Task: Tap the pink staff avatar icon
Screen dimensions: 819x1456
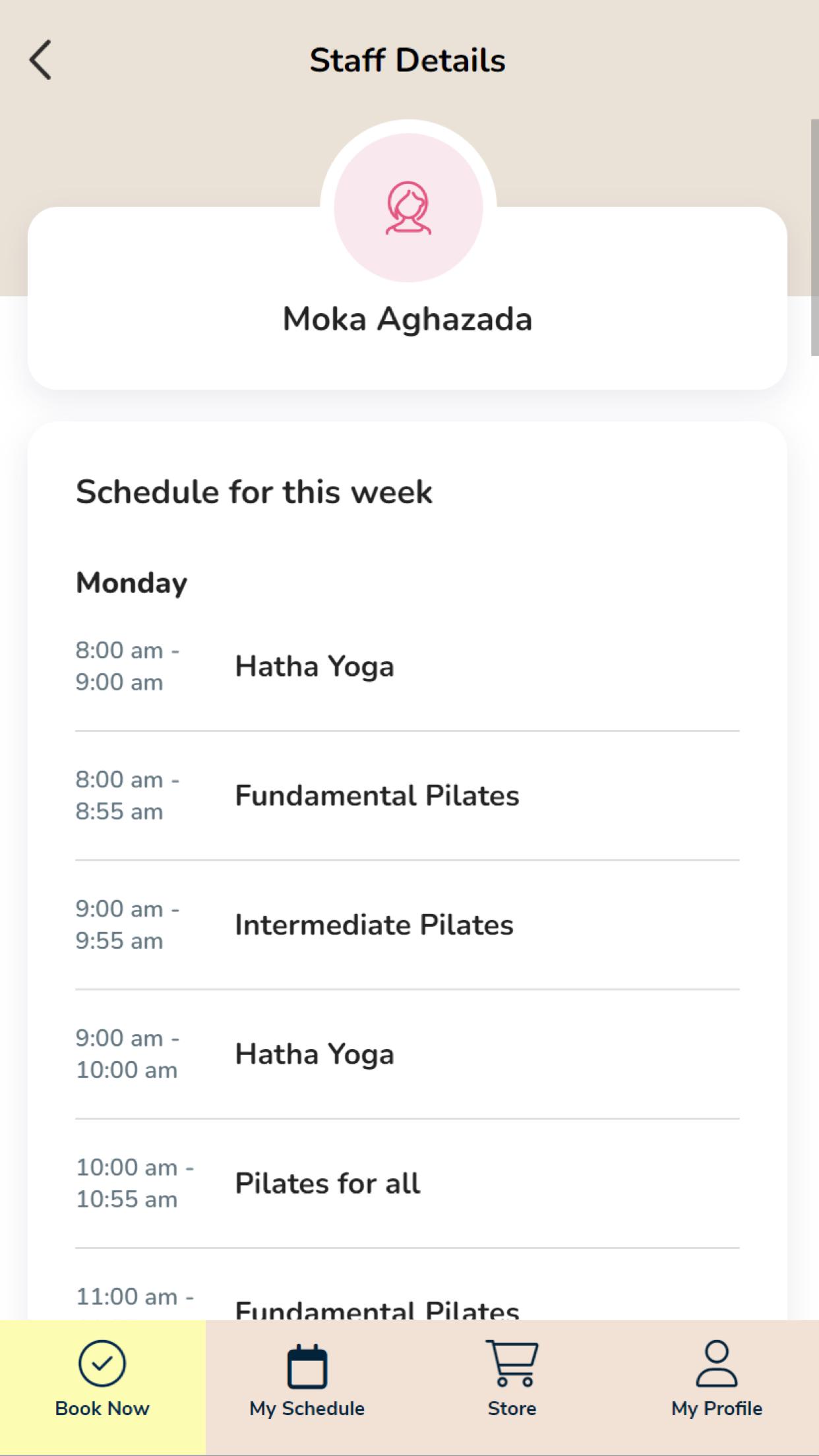Action: click(x=408, y=208)
